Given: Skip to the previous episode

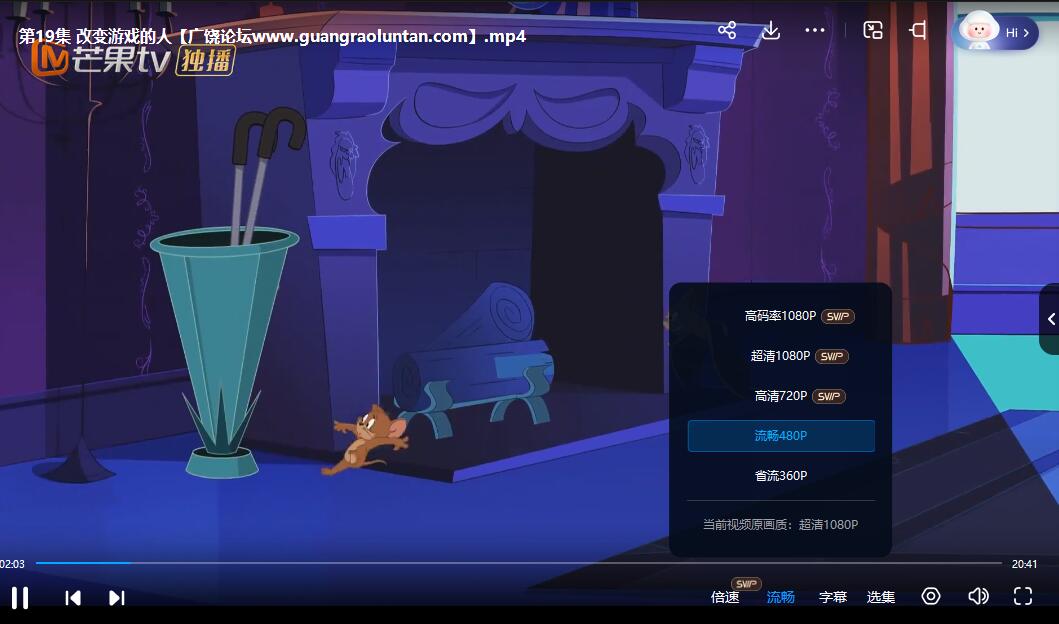Looking at the screenshot, I should [73, 598].
